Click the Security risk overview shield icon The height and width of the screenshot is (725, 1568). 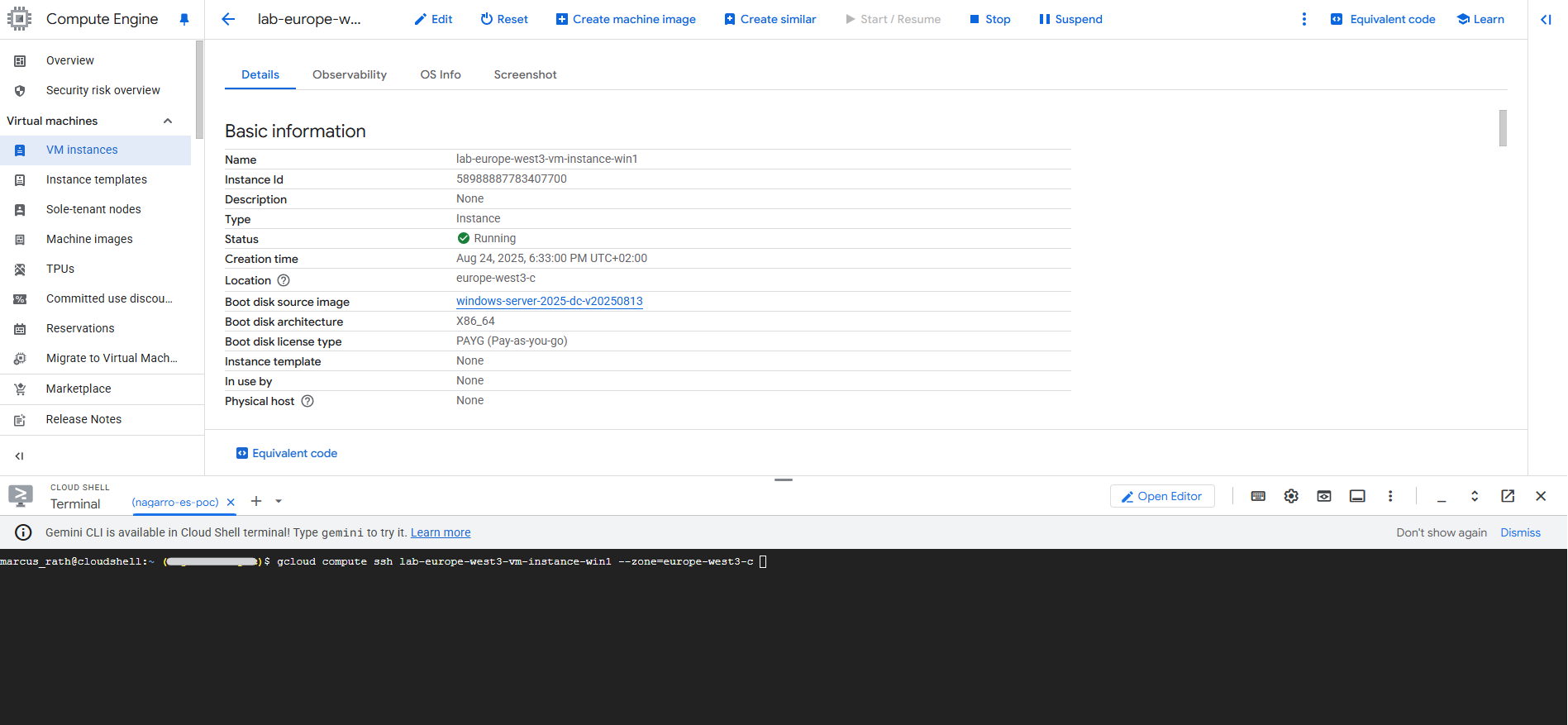20,90
